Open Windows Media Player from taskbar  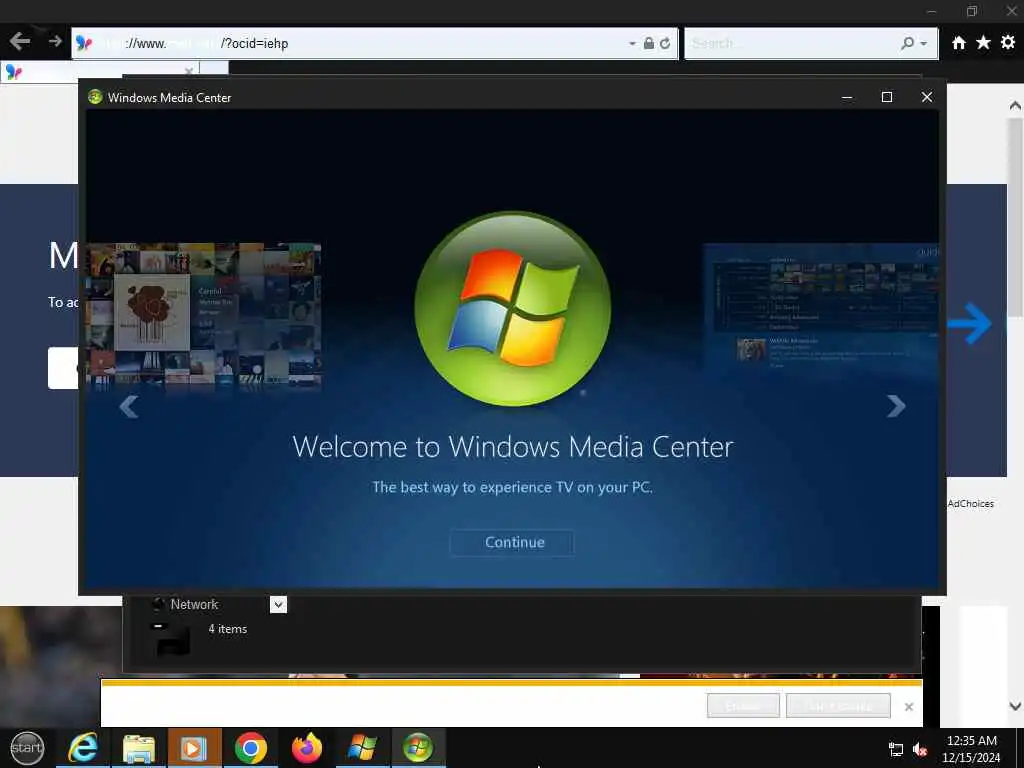click(x=195, y=748)
